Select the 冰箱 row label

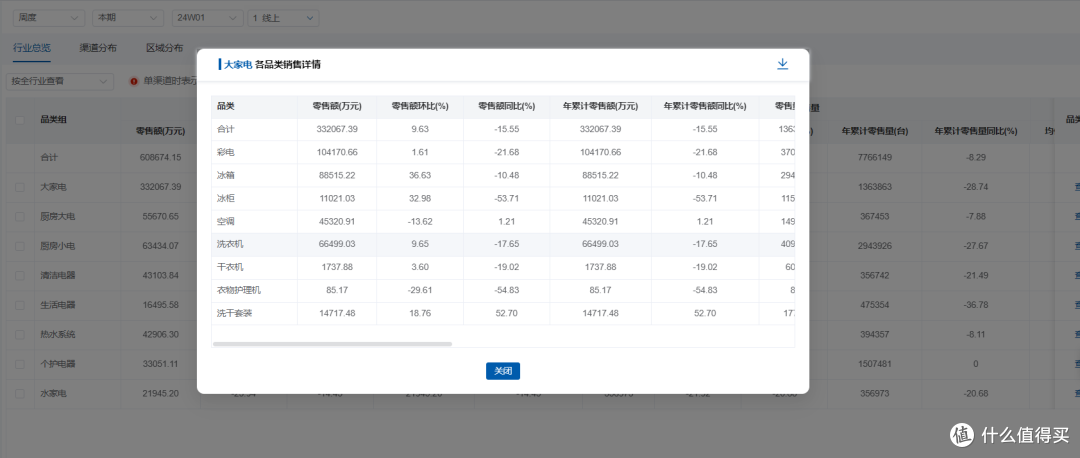pos(226,175)
